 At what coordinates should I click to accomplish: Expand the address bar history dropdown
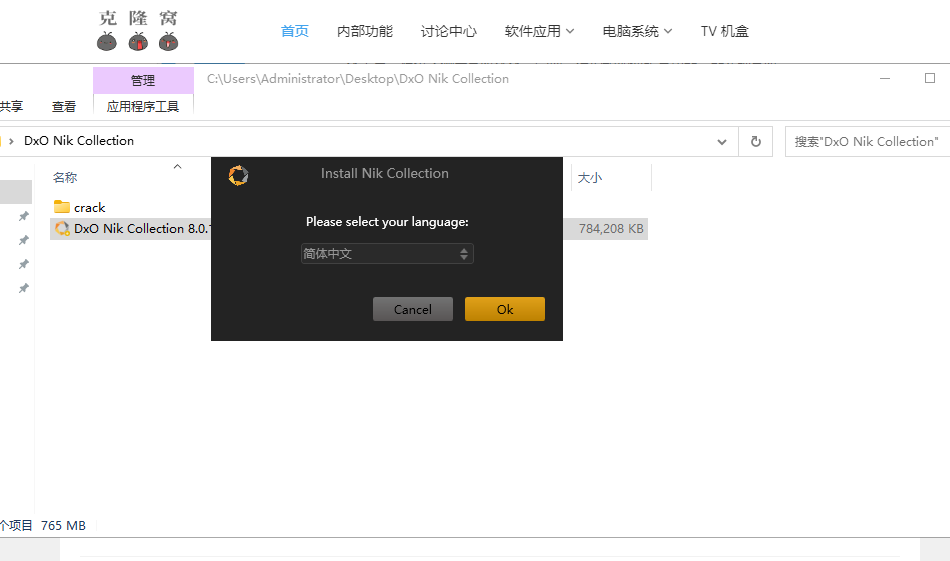(722, 142)
